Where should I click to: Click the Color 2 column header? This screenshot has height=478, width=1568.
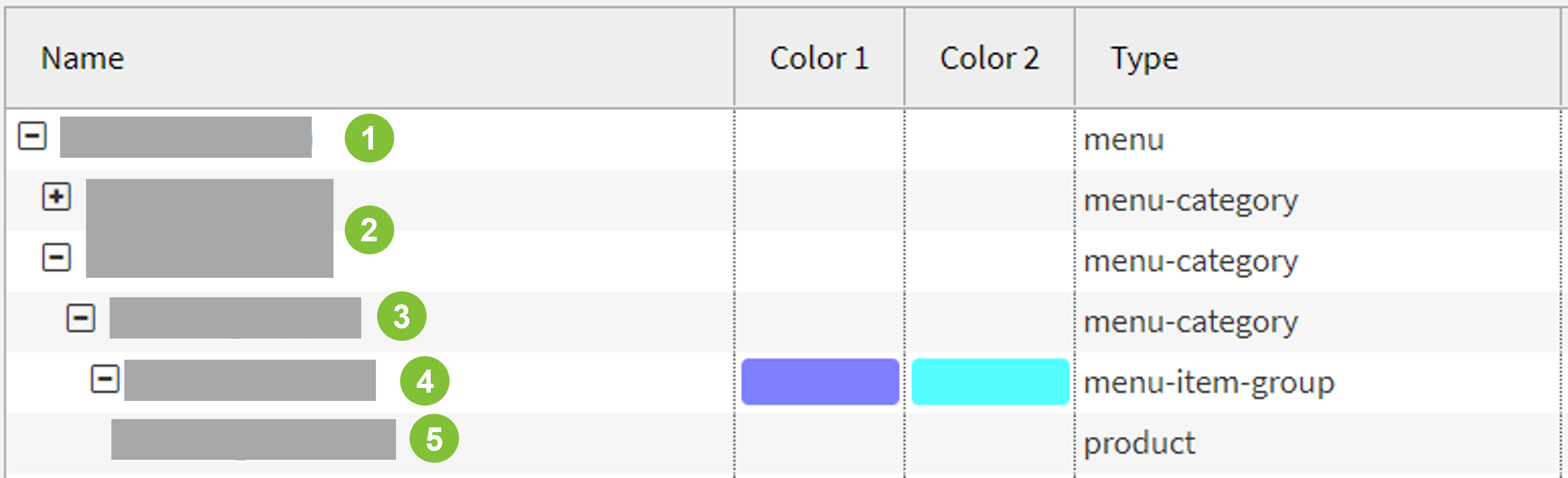(991, 58)
